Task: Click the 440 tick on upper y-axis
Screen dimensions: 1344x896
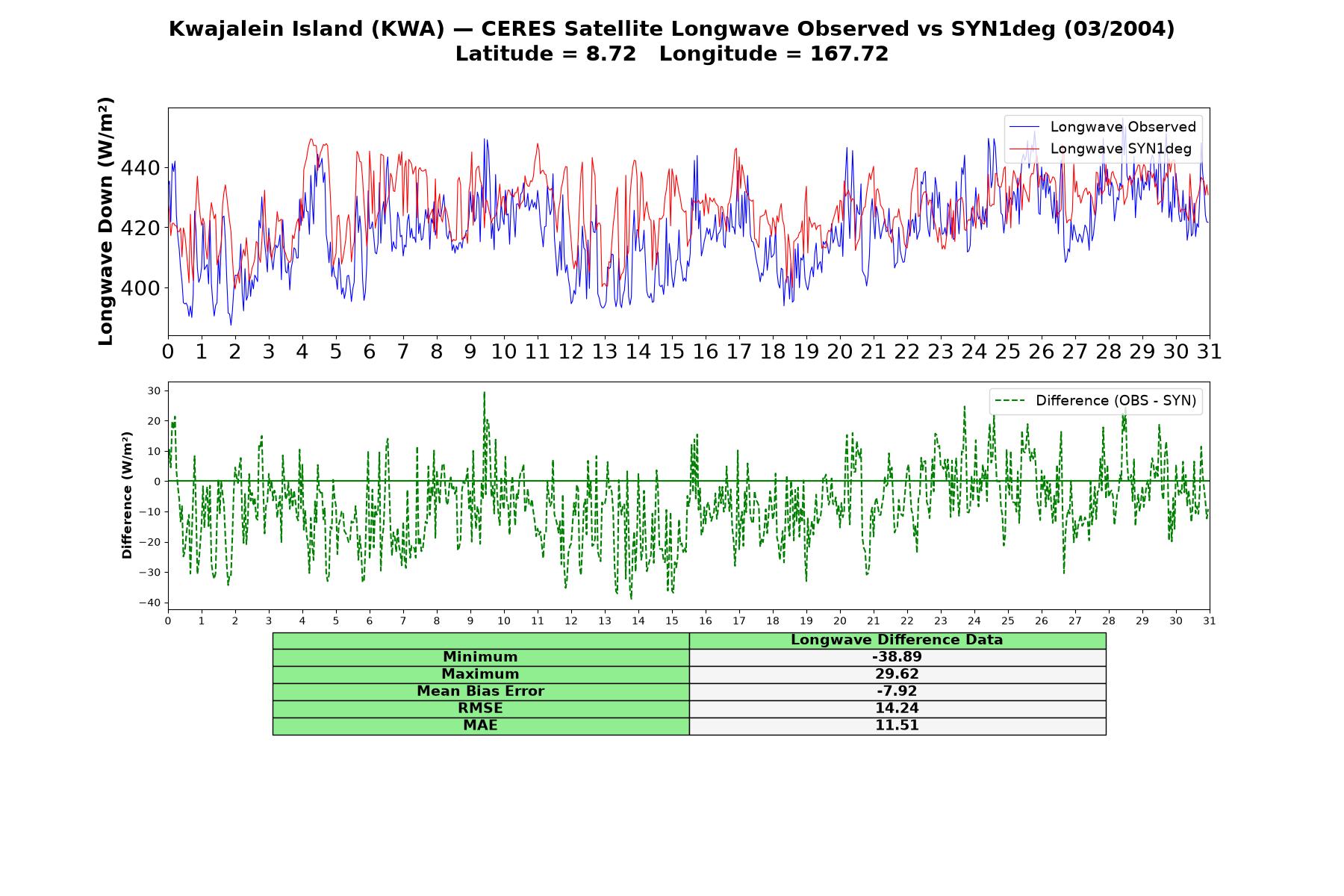Action: pos(140,168)
